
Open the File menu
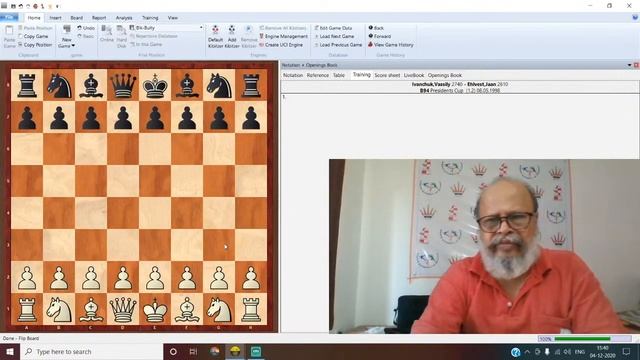click(x=9, y=18)
